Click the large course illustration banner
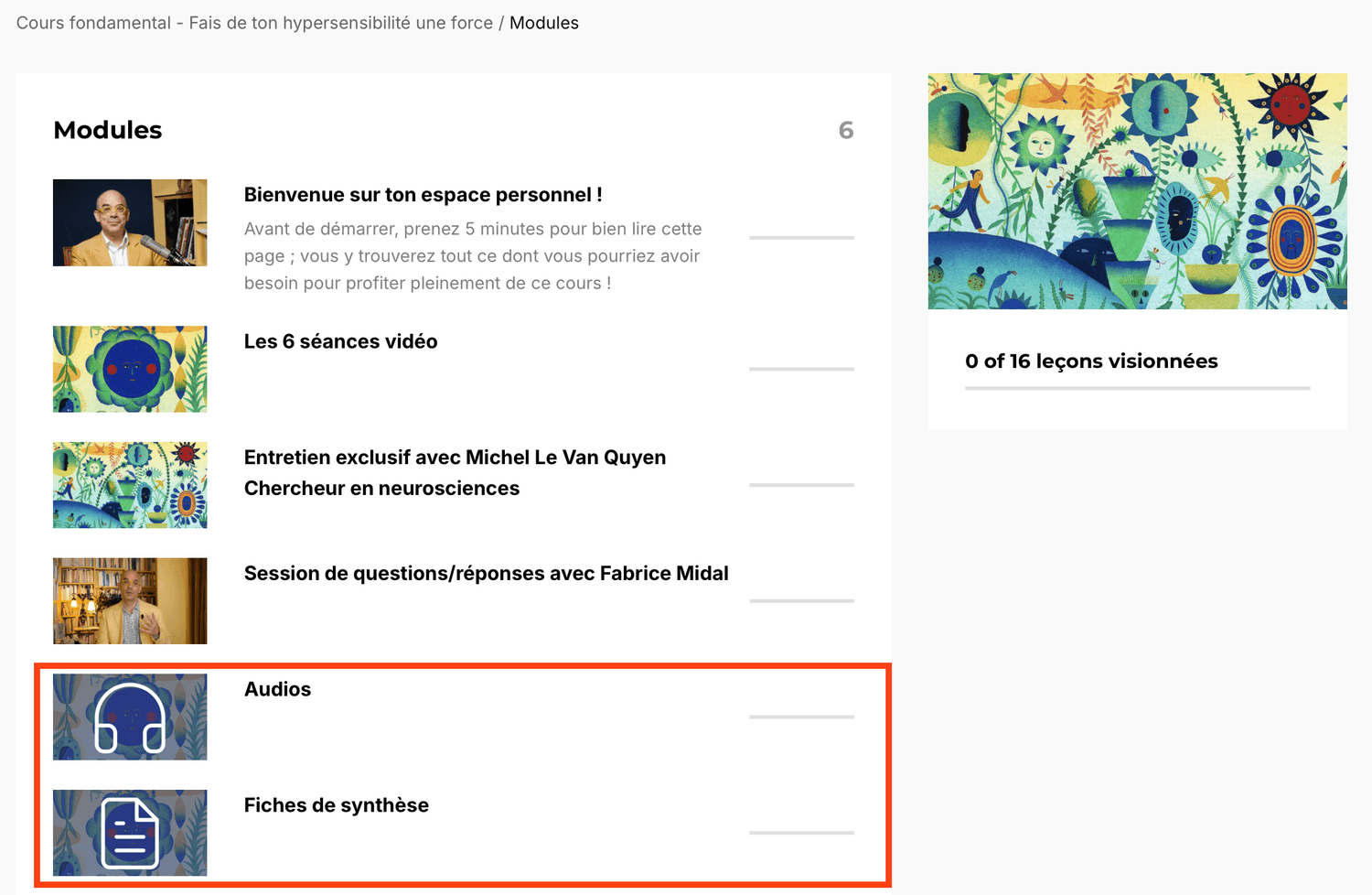The width and height of the screenshot is (1372, 895). point(1137,191)
